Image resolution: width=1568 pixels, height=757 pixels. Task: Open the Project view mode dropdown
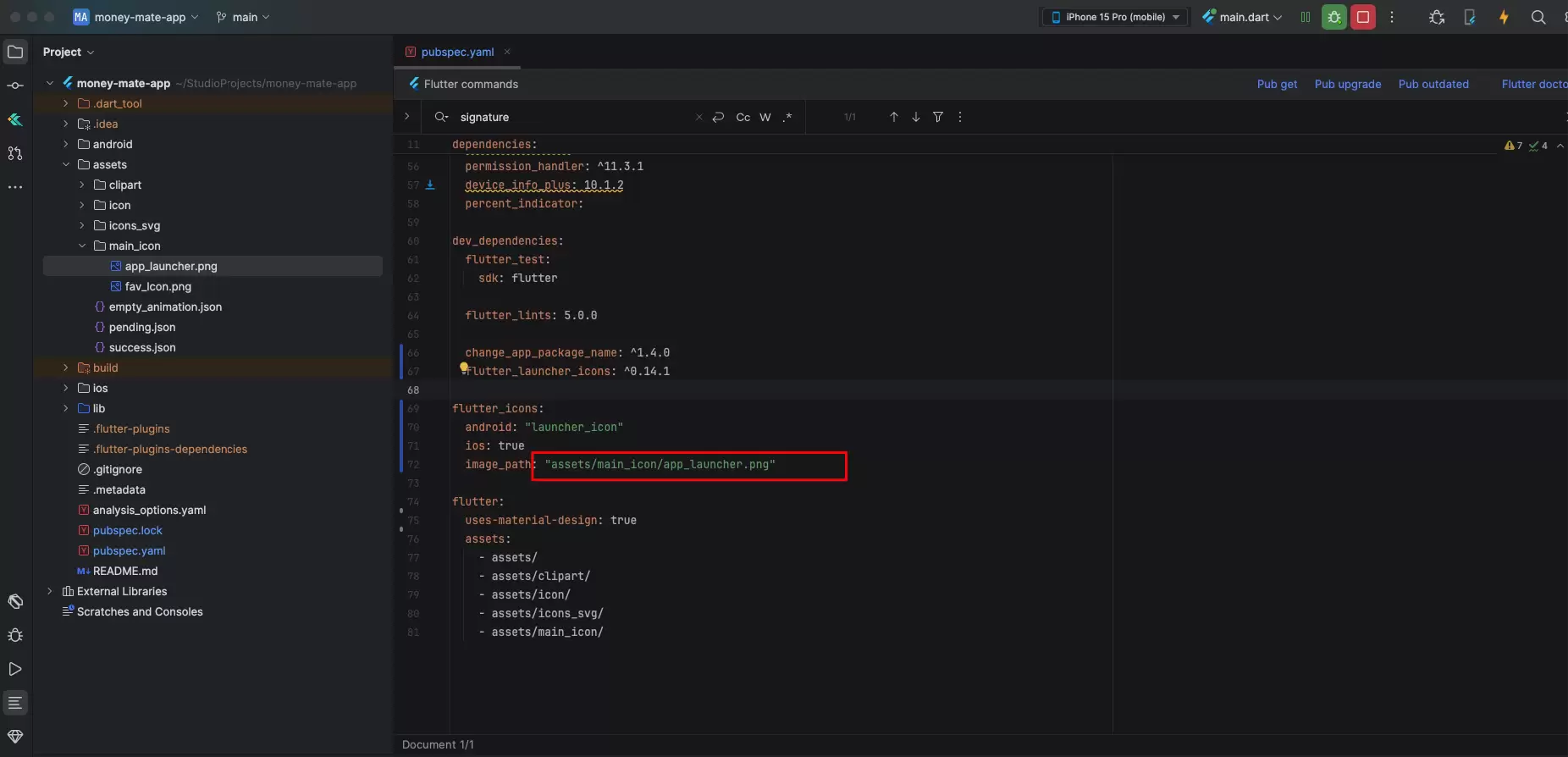click(x=69, y=52)
